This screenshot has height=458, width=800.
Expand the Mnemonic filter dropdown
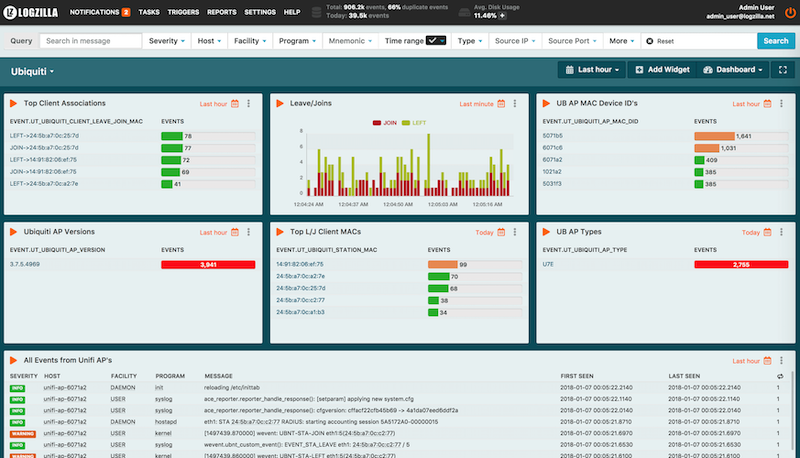(351, 41)
